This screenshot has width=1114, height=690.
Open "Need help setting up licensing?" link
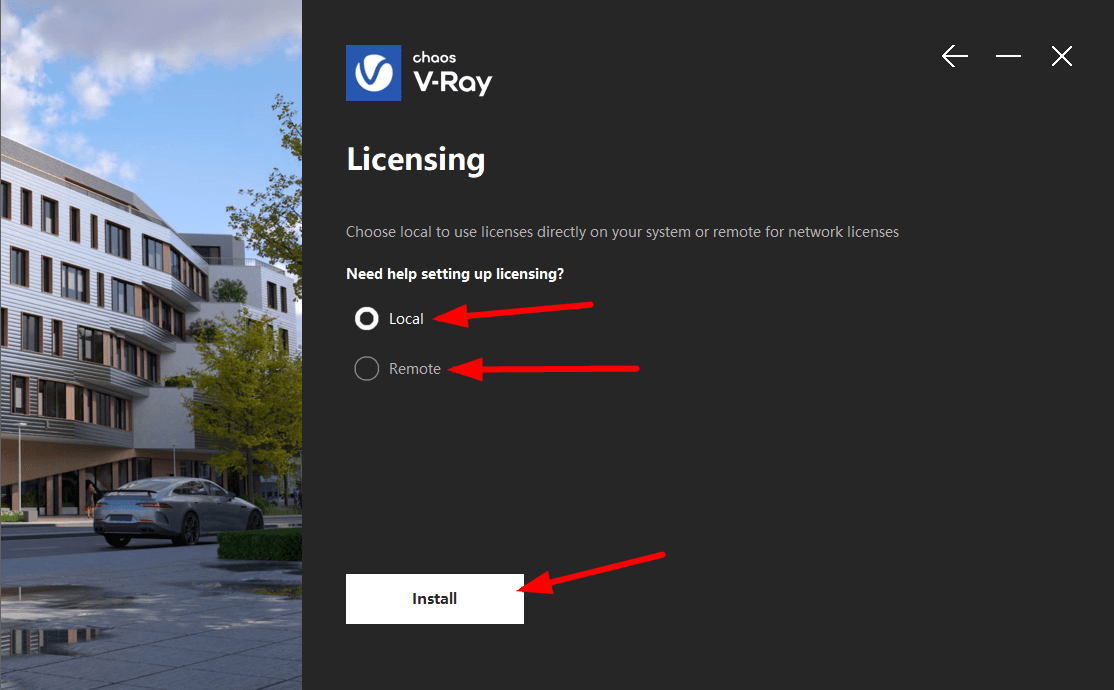tap(455, 274)
